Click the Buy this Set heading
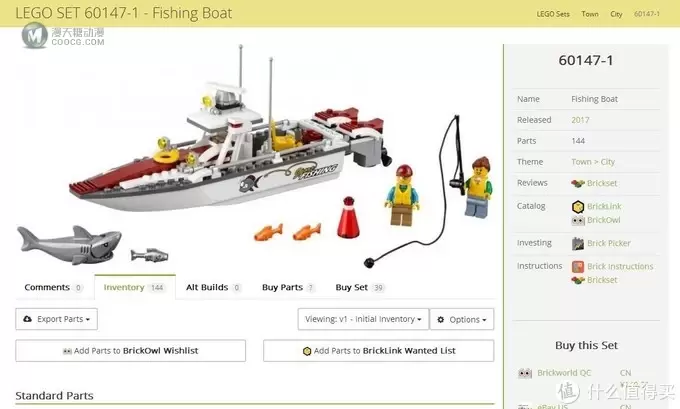 click(x=586, y=345)
